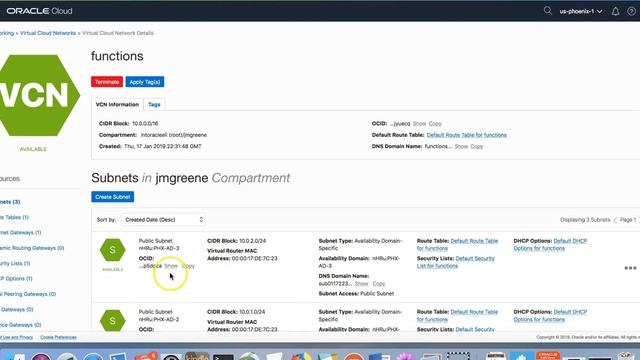Viewport: 640px width, 360px height.
Task: Click the Oracle Cloud logo
Action: [39, 11]
